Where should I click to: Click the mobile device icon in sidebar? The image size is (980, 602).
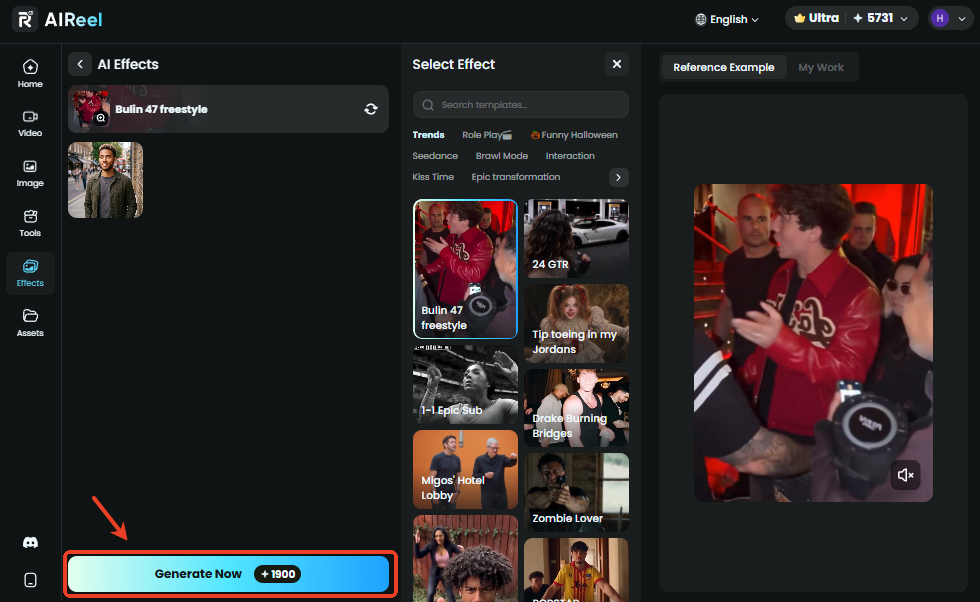[30, 580]
